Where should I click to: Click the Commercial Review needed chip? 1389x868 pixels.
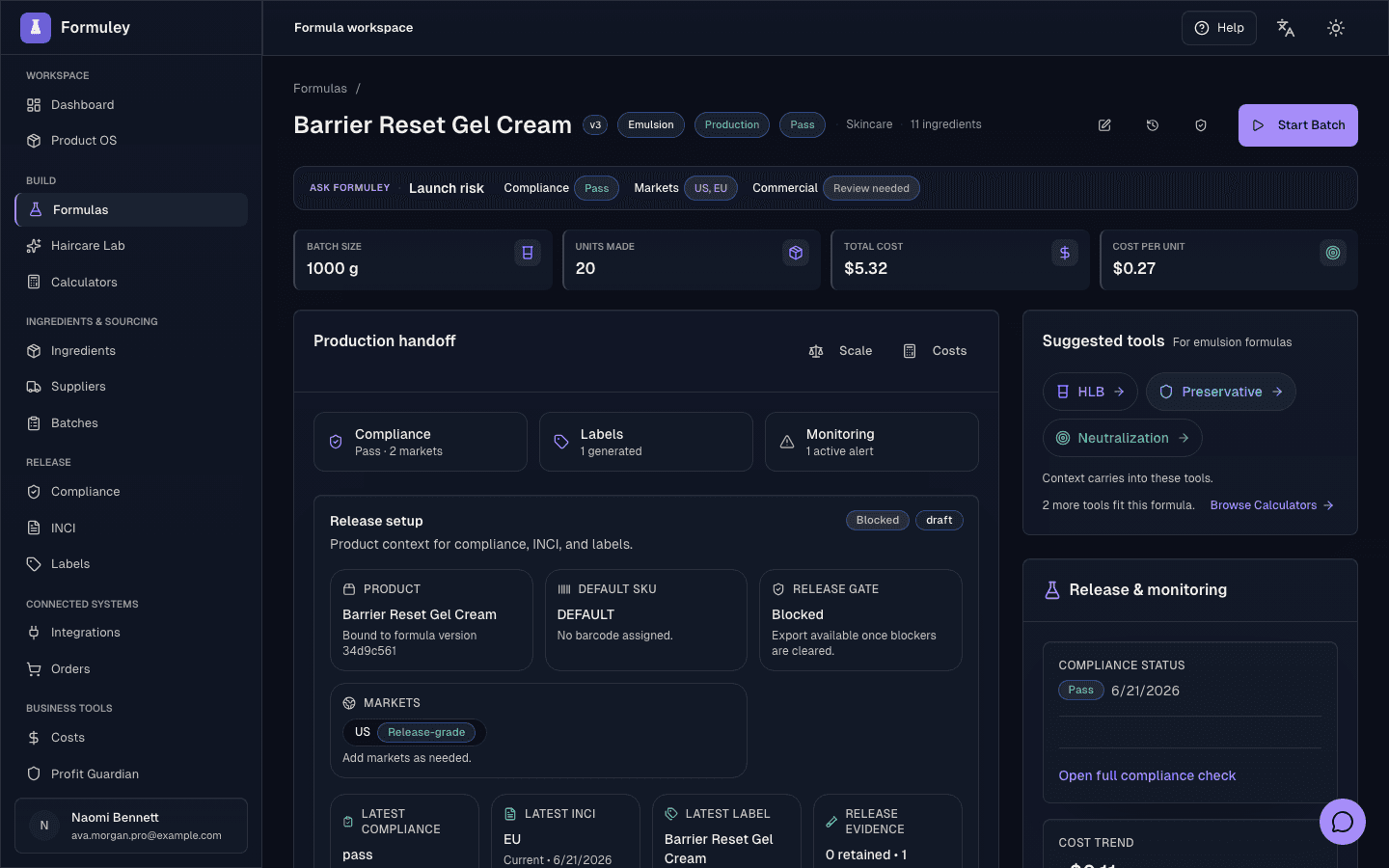(871, 188)
